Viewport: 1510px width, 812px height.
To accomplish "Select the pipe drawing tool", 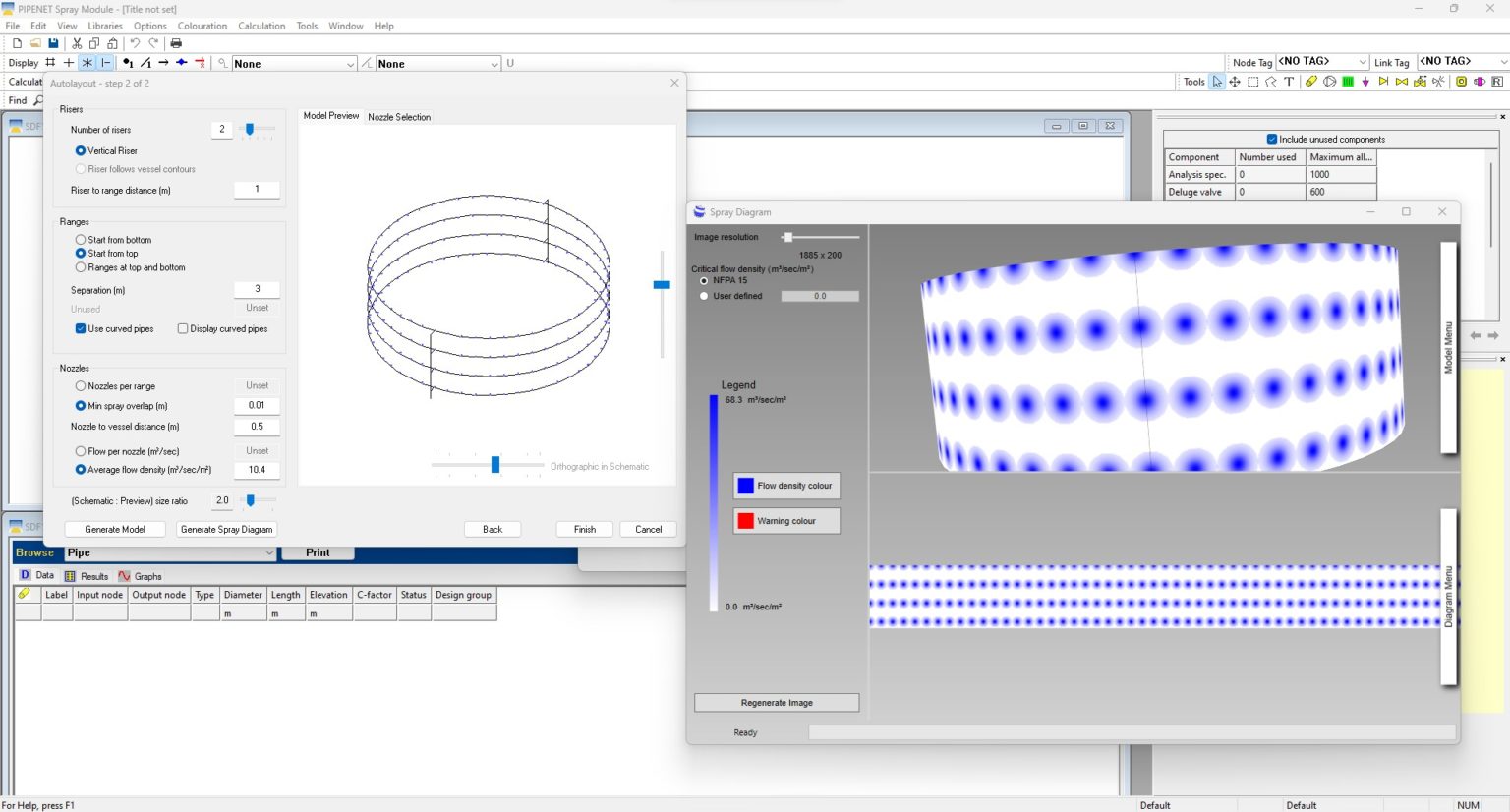I will click(x=1311, y=82).
